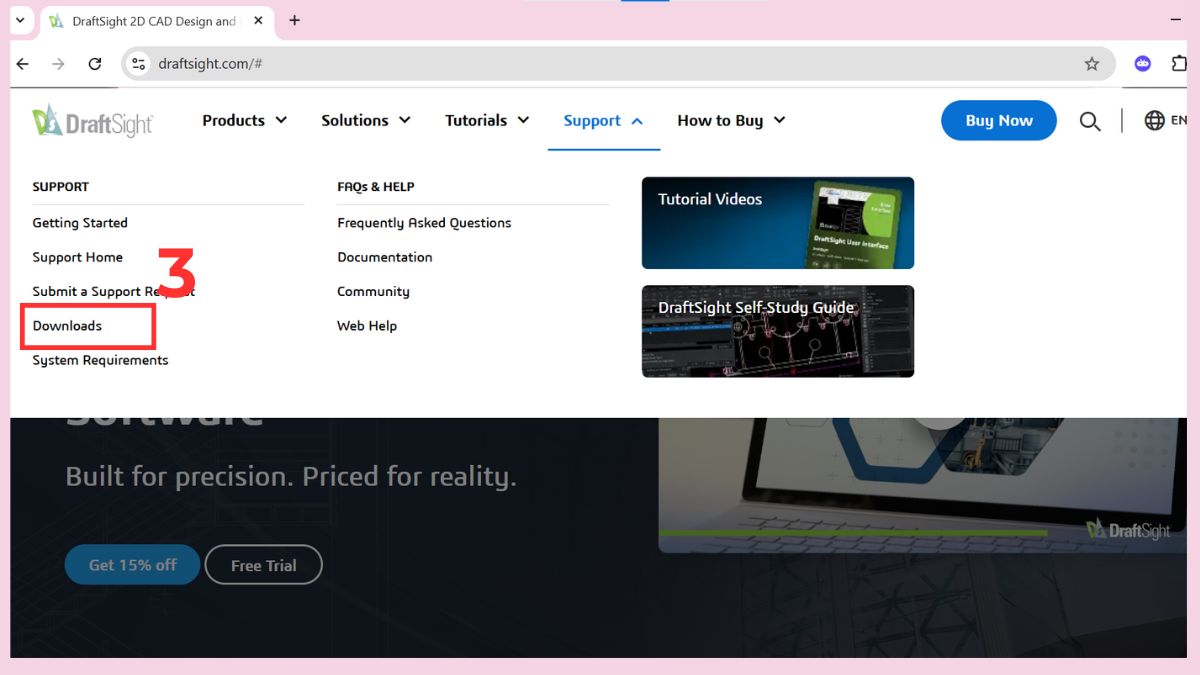
Task: Expand the Solutions menu
Action: tap(365, 120)
